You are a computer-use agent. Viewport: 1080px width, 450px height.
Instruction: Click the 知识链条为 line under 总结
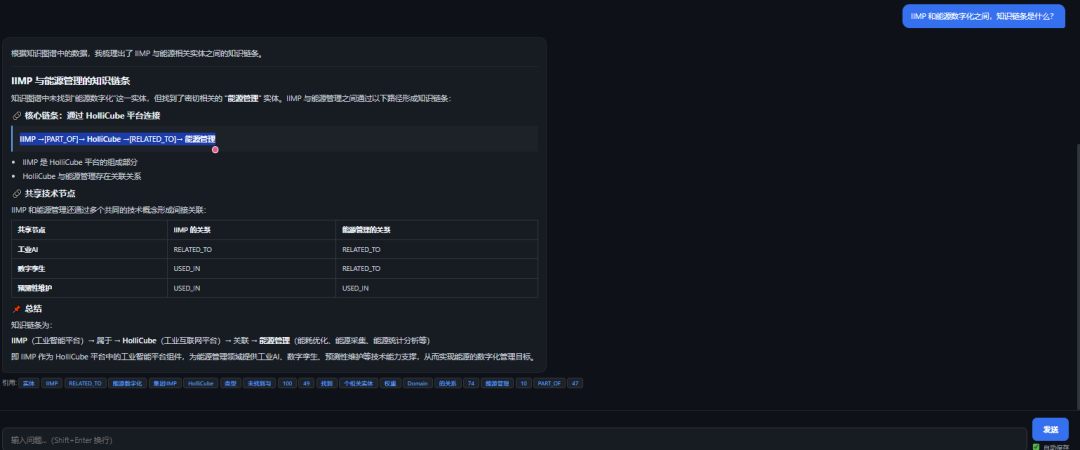point(32,325)
